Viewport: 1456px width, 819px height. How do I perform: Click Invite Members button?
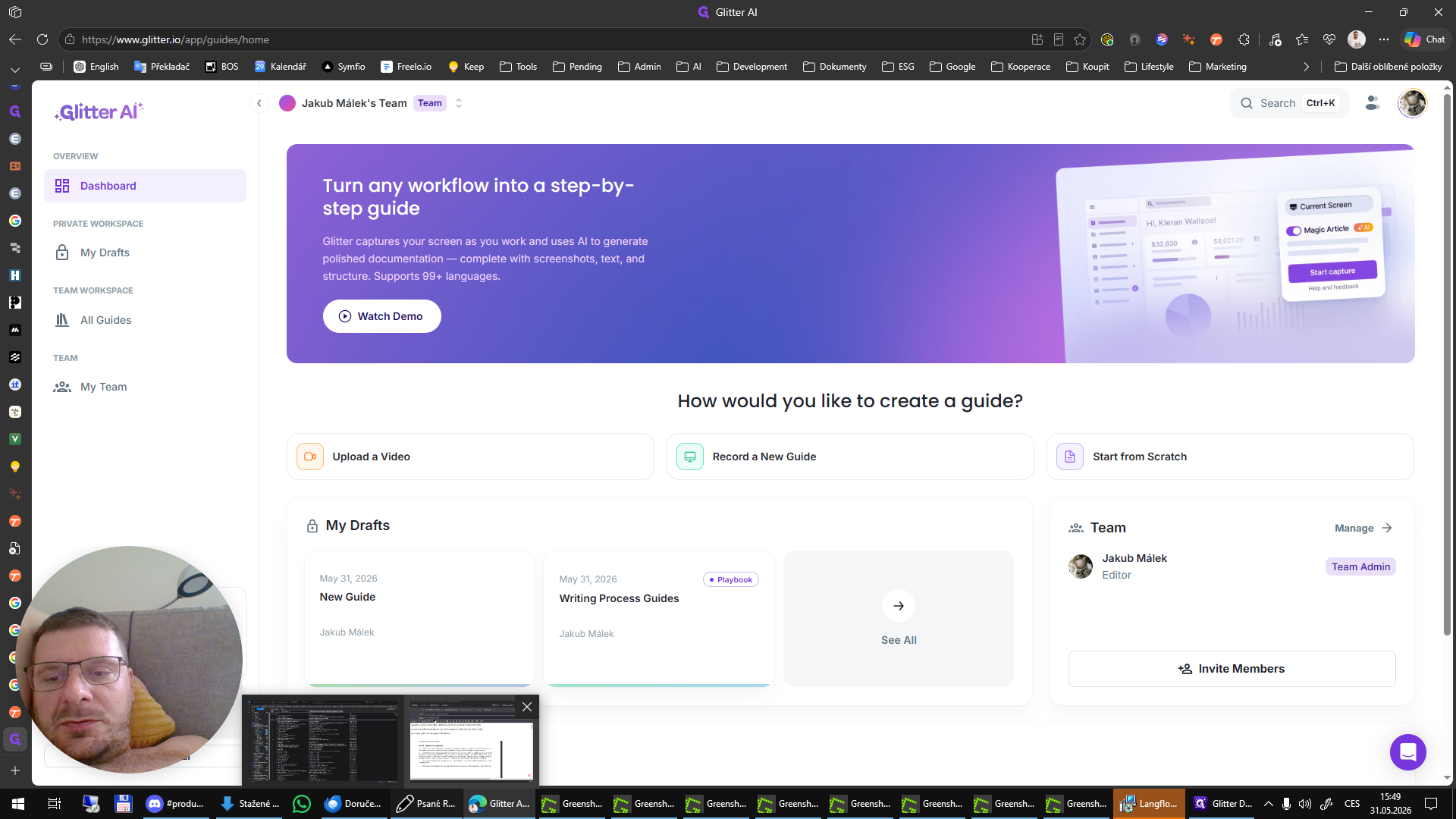pos(1232,669)
